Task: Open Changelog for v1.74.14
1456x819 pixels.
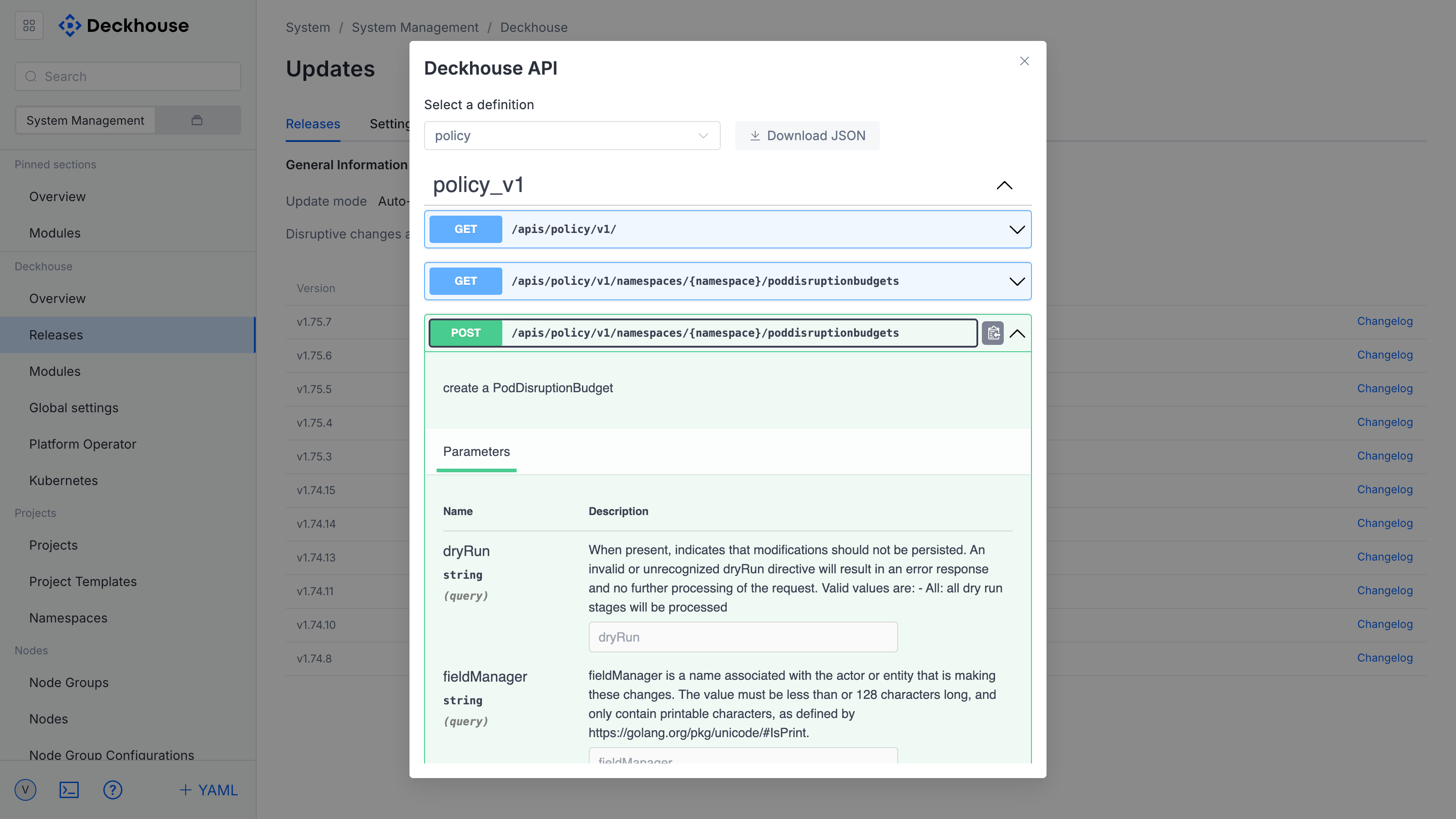Action: [x=1385, y=523]
